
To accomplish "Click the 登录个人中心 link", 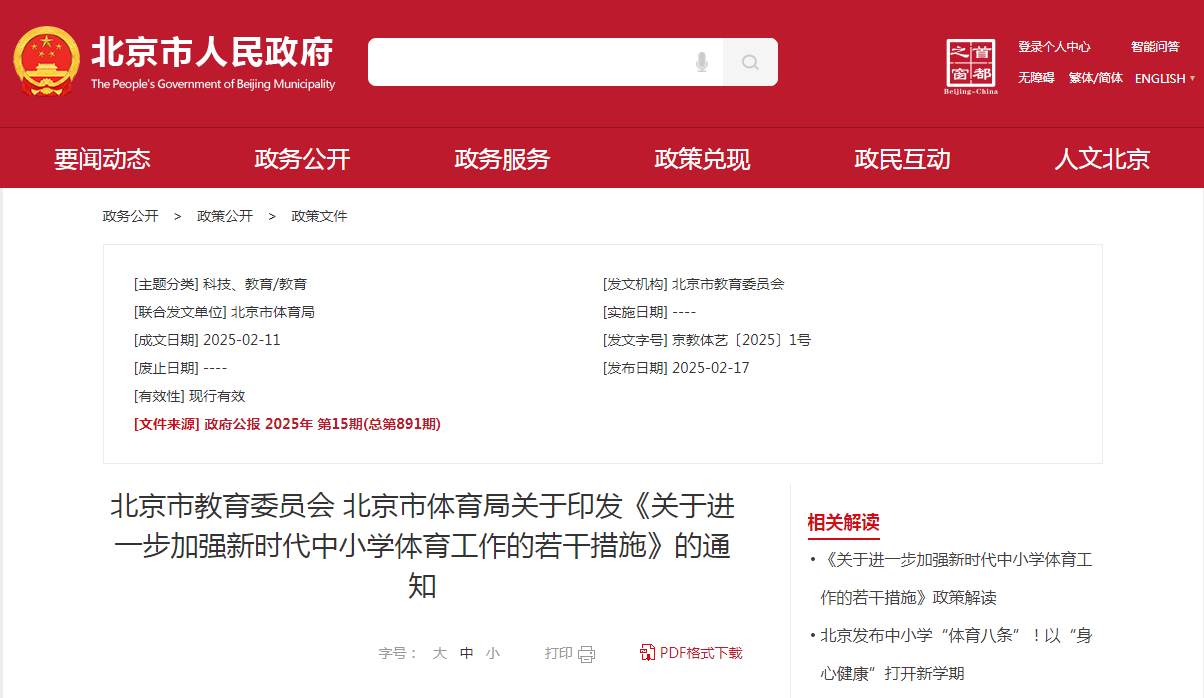I will pyautogui.click(x=1054, y=47).
